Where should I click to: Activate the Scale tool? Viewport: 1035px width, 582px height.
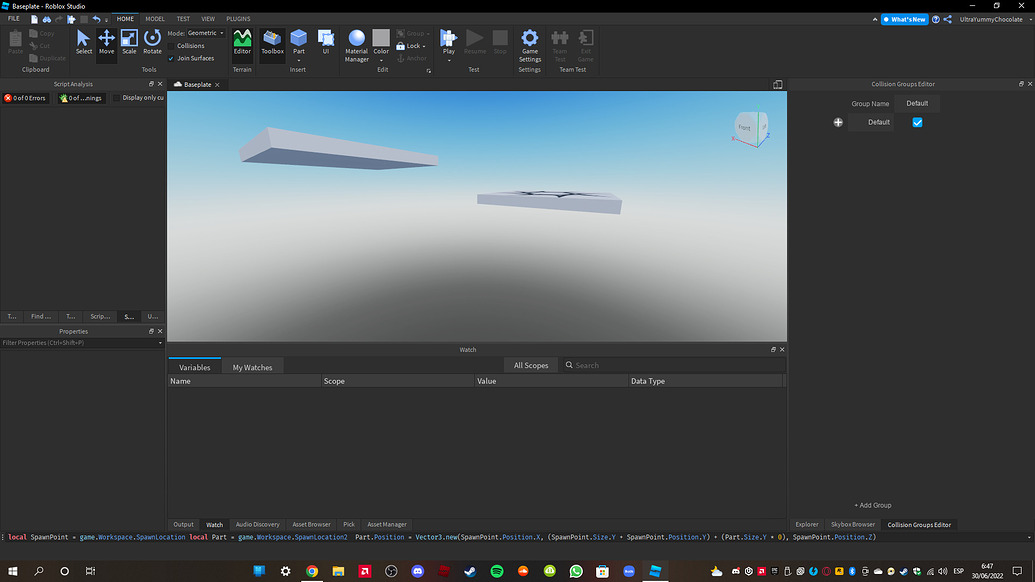click(x=129, y=42)
